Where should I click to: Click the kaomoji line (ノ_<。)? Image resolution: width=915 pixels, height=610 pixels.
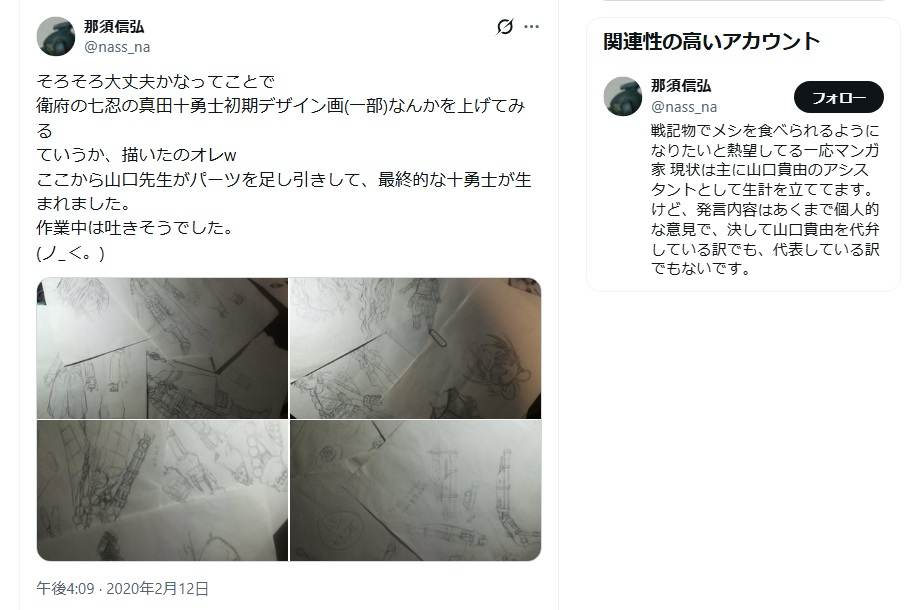tap(71, 253)
